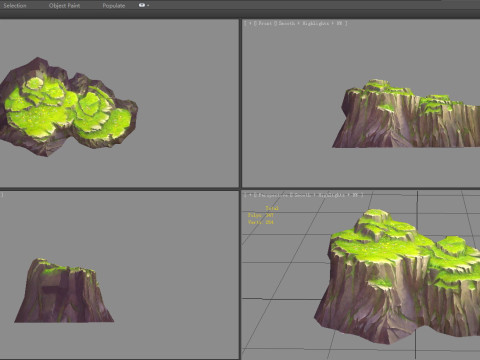This screenshot has height=360, width=480.
Task: Click the Polys: 347 statistic
Action: 261,215
